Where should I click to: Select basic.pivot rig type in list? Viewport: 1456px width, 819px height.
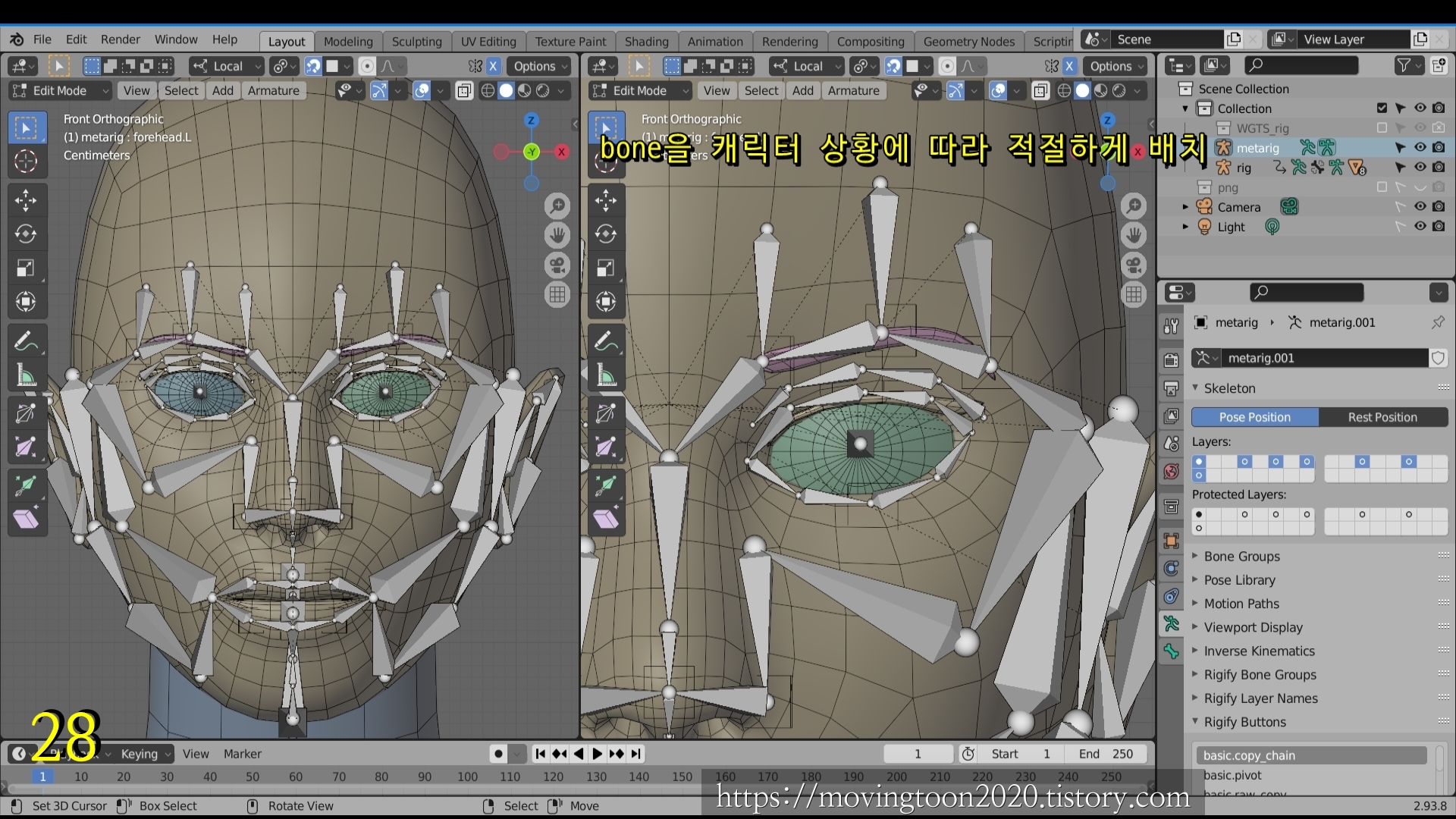coord(1312,775)
